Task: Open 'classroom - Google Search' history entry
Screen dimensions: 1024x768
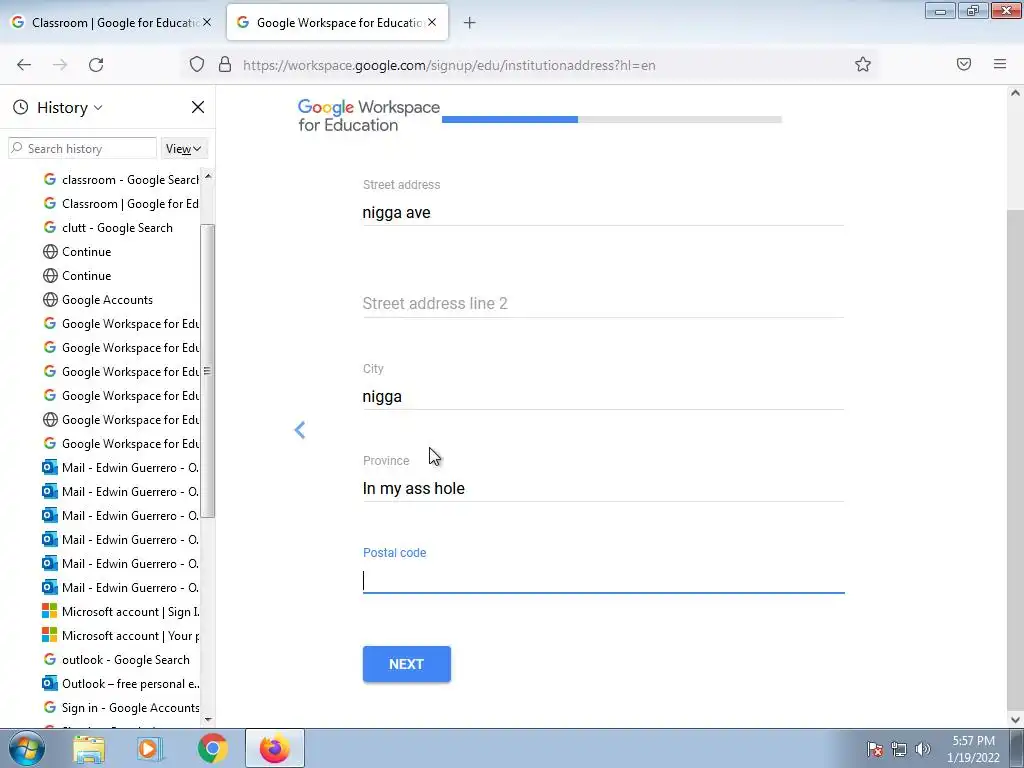Action: (121, 180)
